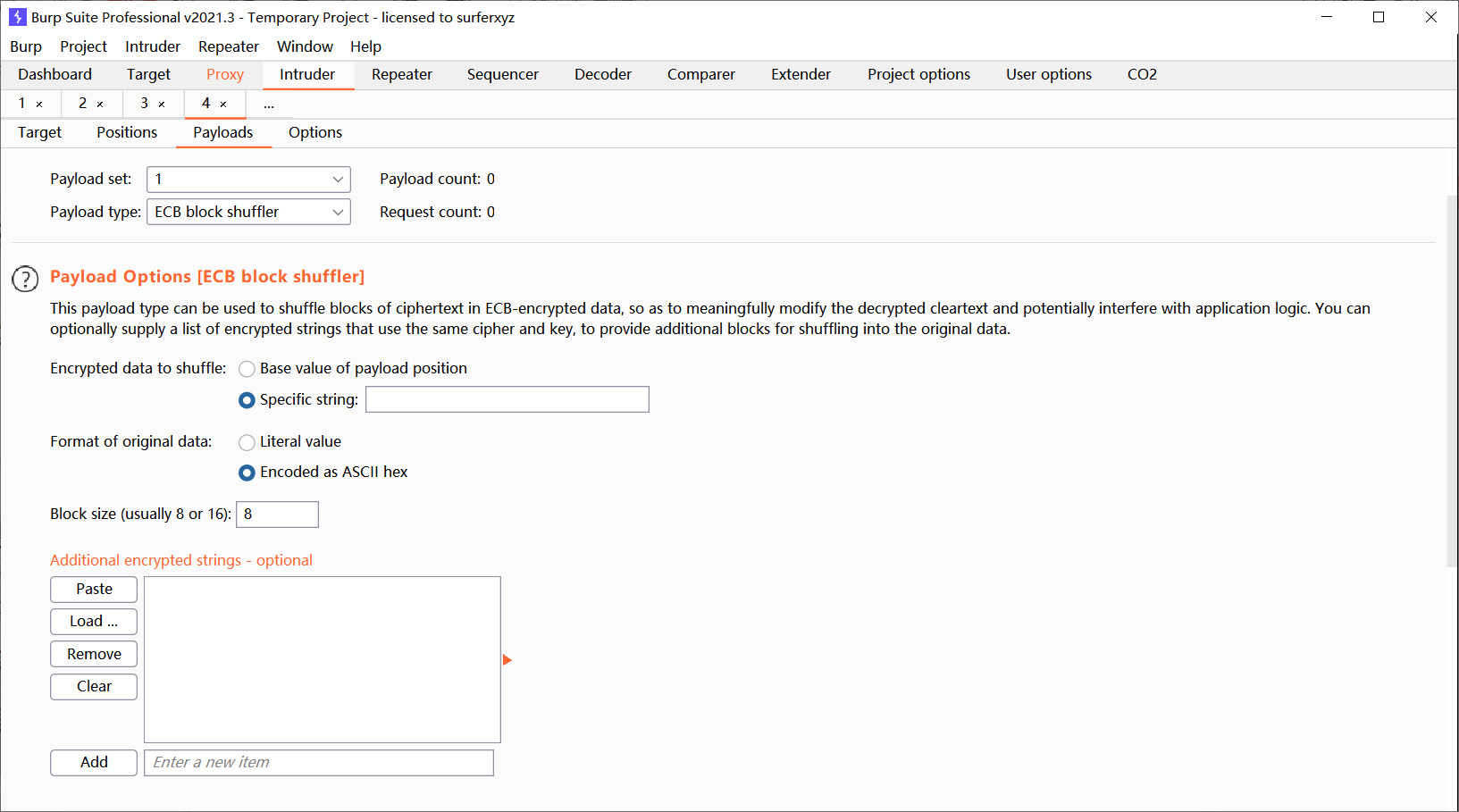The image size is (1459, 812).
Task: Select Intruder attack tab 1
Action: [x=22, y=104]
